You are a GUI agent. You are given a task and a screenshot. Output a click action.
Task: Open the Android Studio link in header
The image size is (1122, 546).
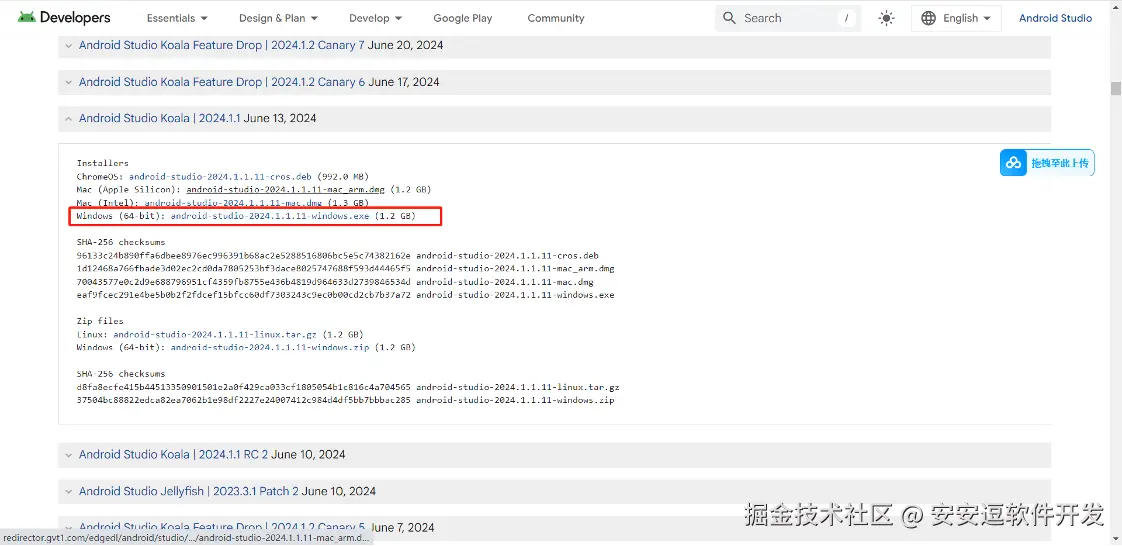1055,19
